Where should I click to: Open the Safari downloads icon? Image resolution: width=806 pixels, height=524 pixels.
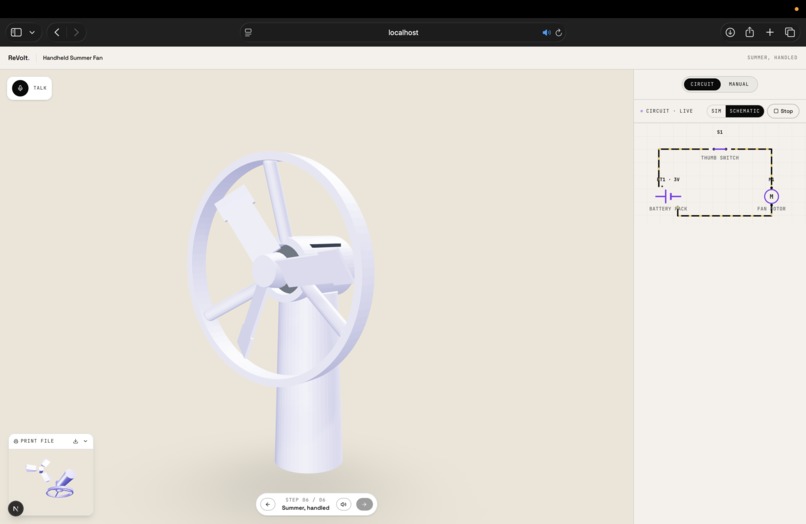click(730, 32)
